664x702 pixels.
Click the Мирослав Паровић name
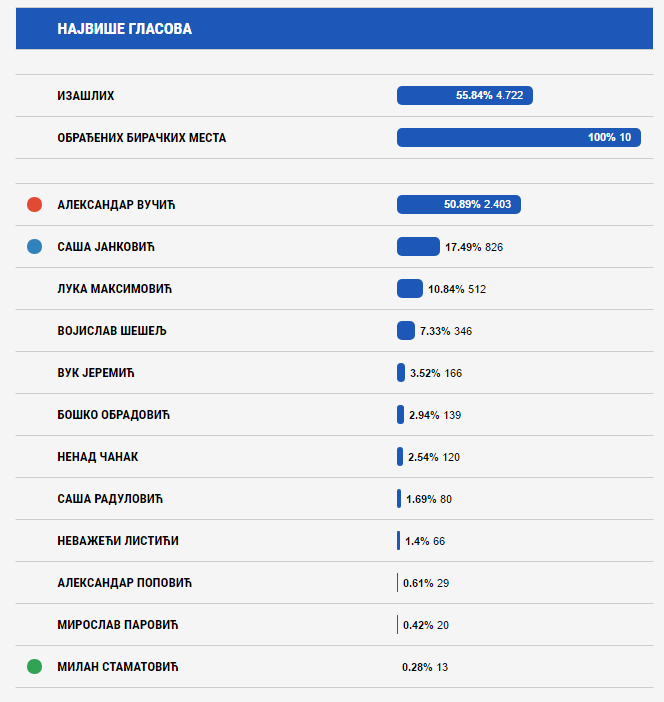118,625
